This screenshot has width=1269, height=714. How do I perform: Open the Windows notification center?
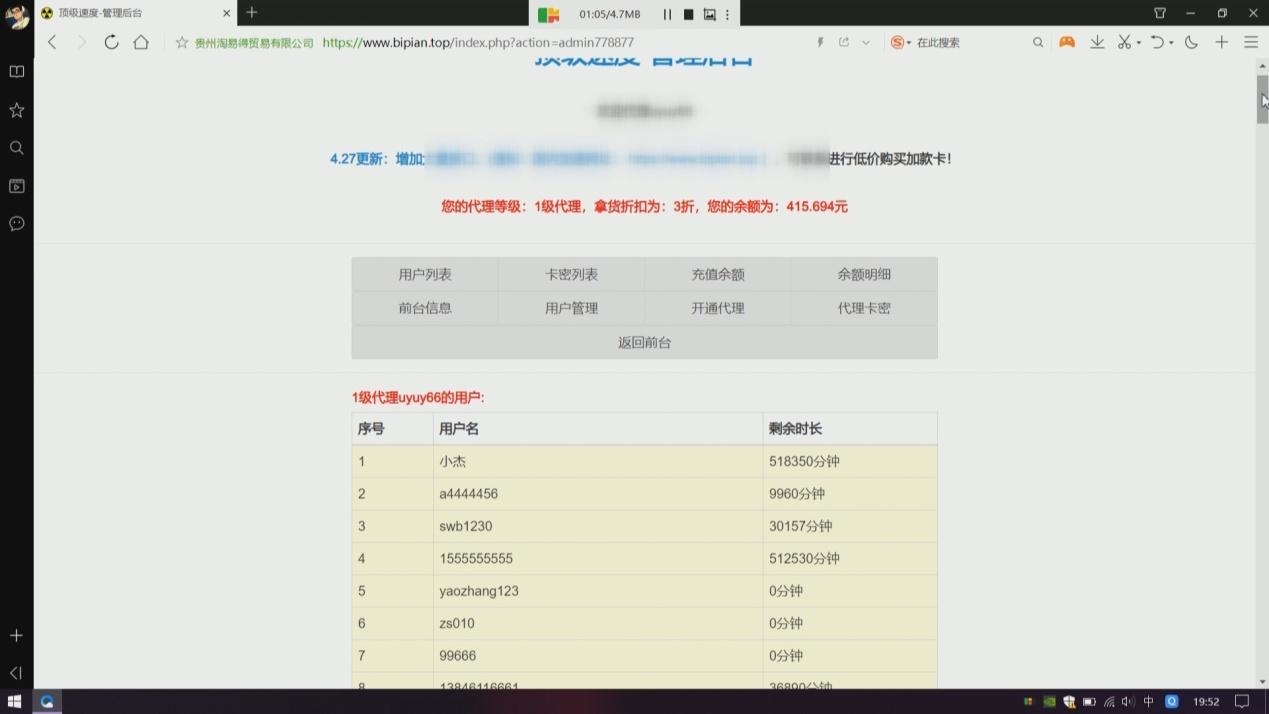pos(1242,702)
